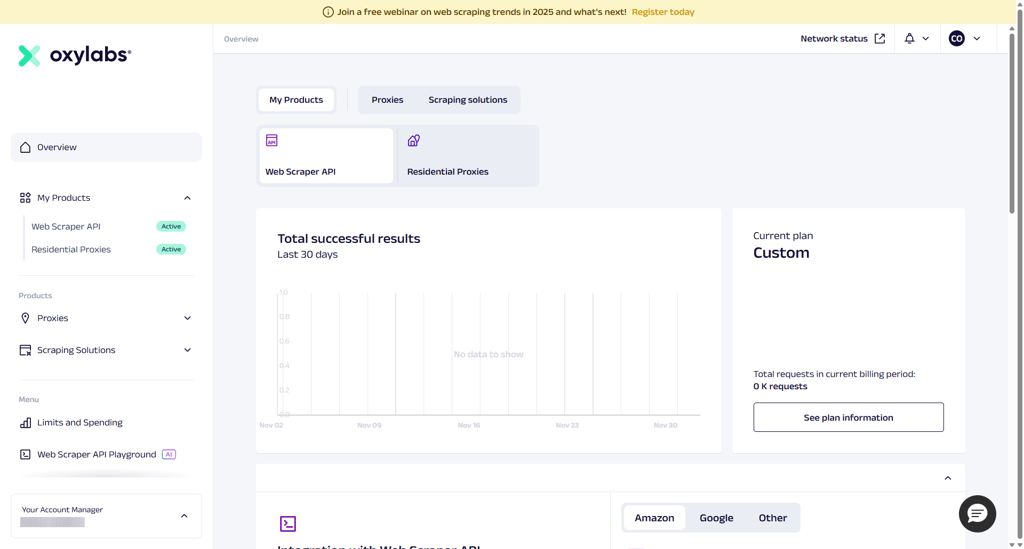Open the notifications bell icon
The image size is (1024, 549).
coord(909,39)
